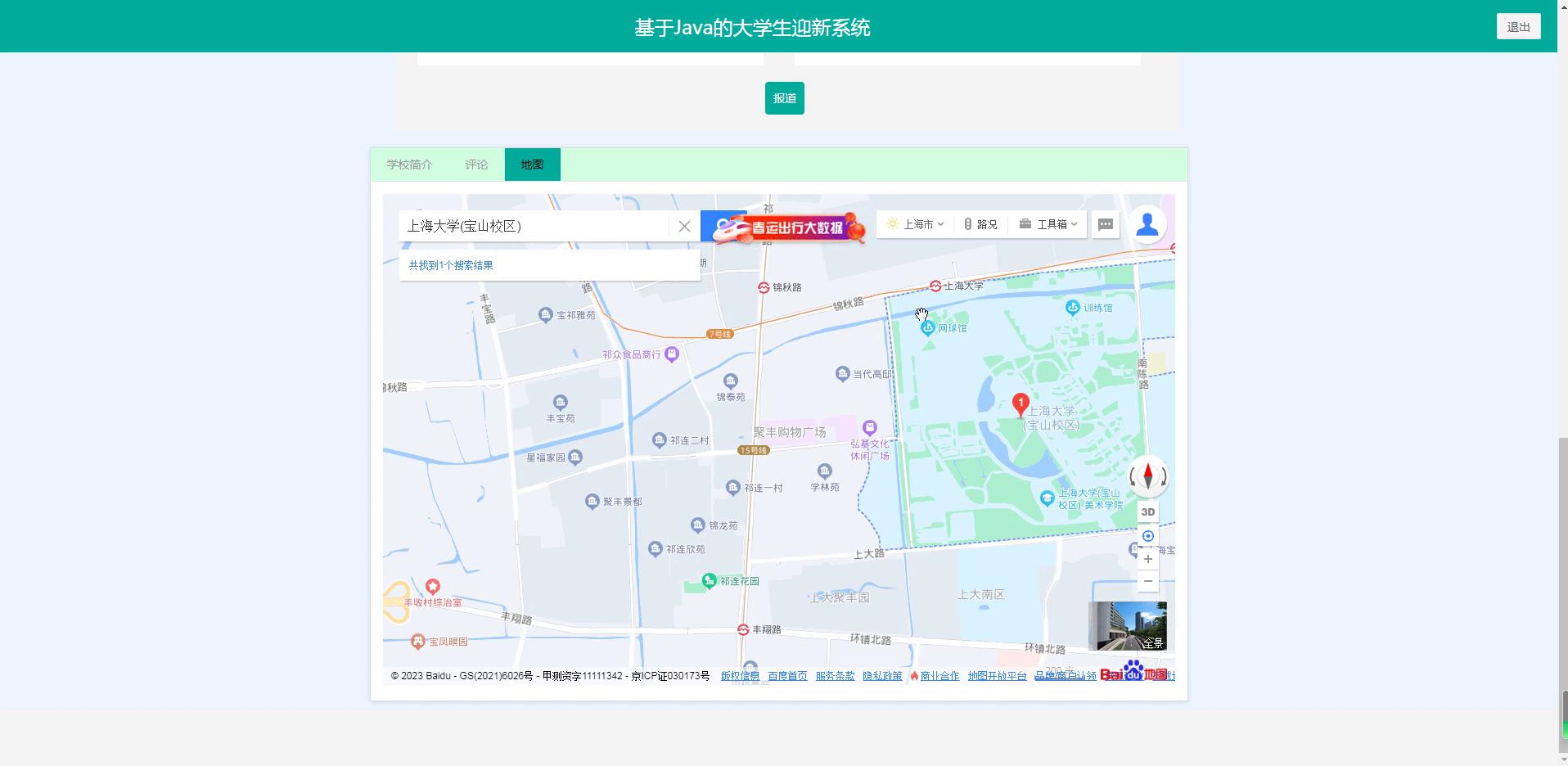Click the 上大聚丰园 map label
Viewport: 1568px width, 766px height.
839,597
